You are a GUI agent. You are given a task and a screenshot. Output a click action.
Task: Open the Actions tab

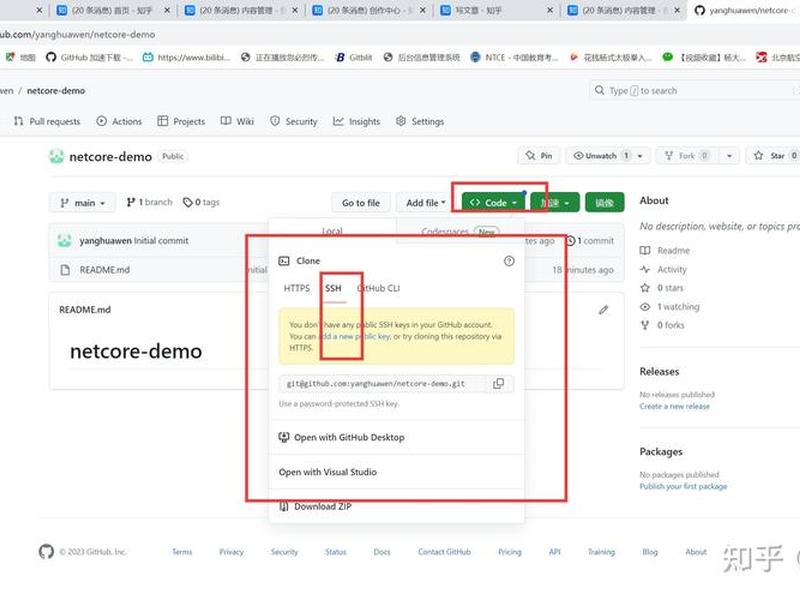(119, 121)
